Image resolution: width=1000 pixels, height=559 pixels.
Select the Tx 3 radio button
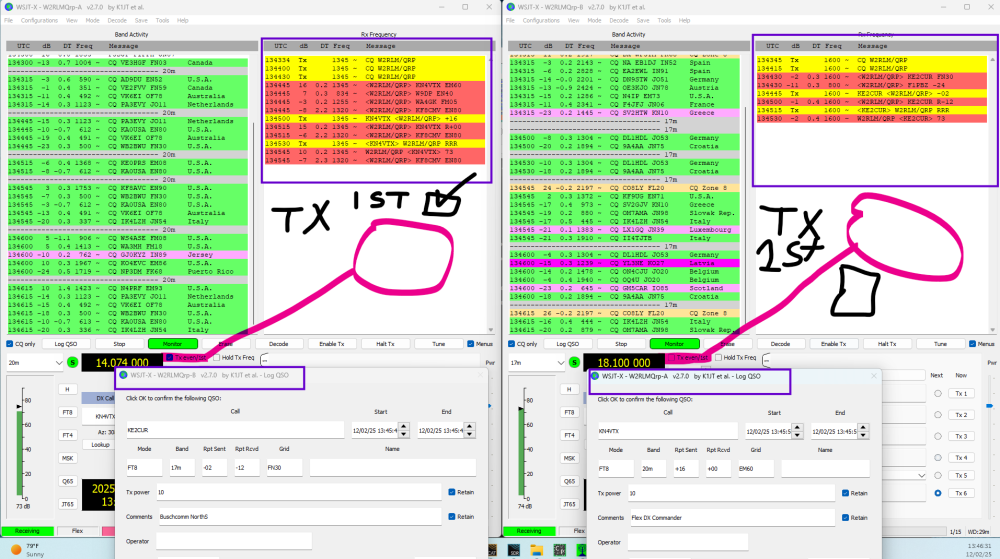[938, 437]
